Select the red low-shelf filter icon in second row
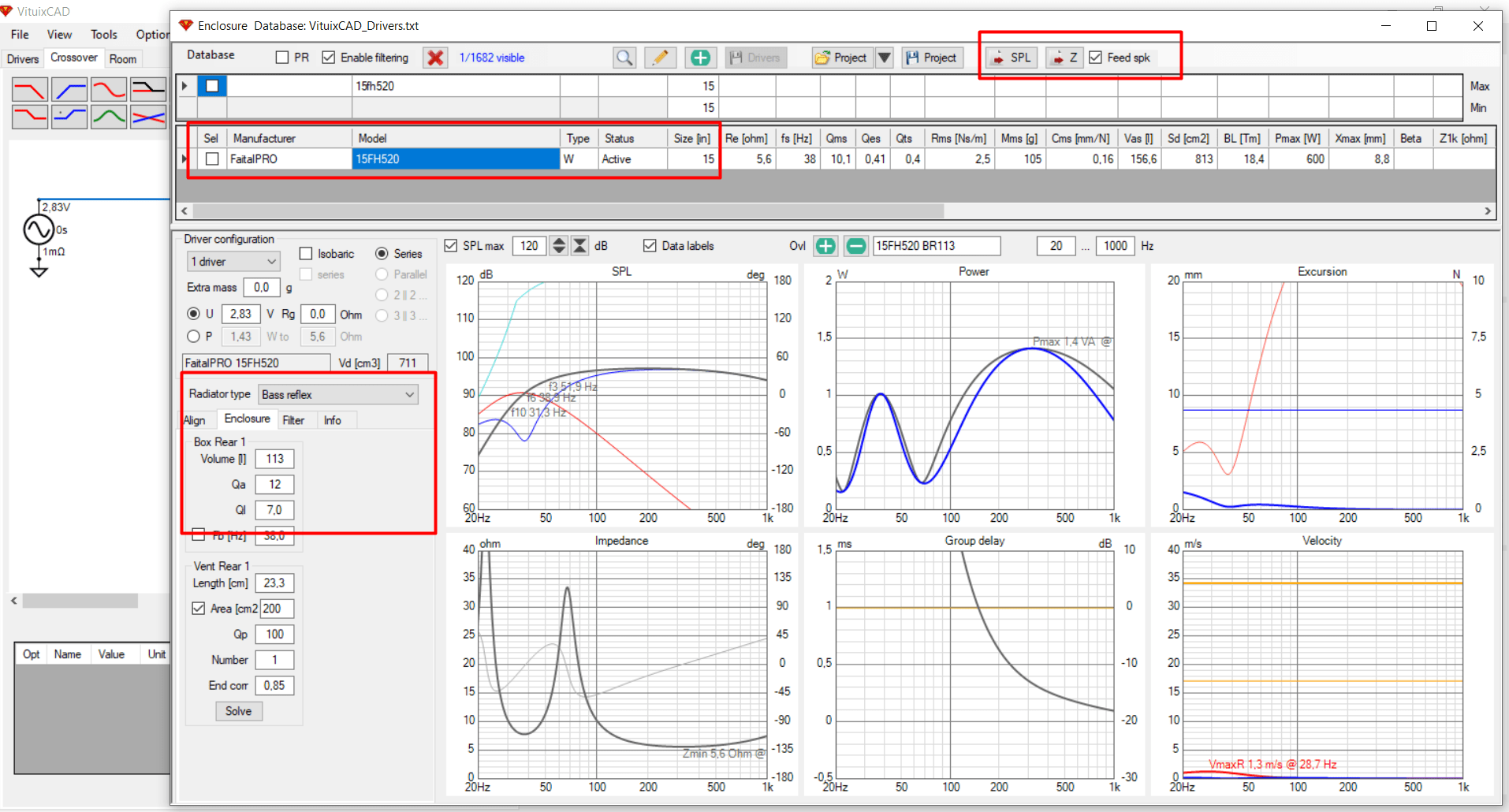 click(x=30, y=117)
